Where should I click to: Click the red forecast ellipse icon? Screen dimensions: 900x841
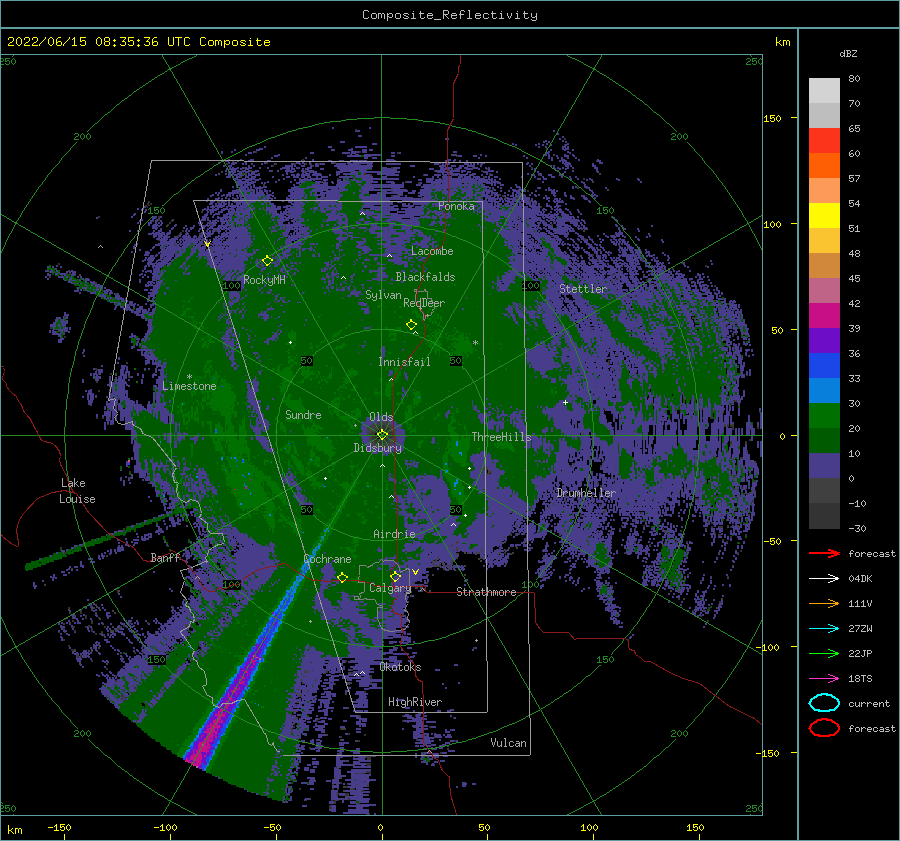click(824, 728)
